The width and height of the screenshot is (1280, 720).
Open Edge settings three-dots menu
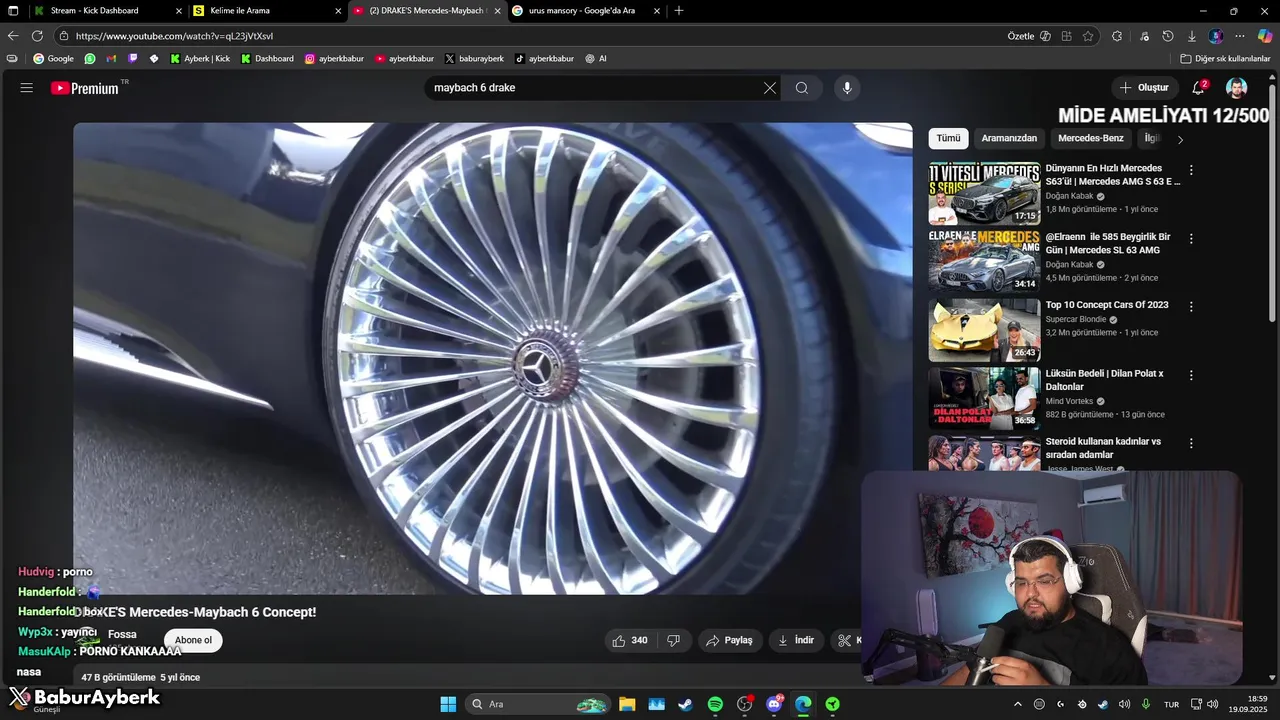click(1240, 36)
